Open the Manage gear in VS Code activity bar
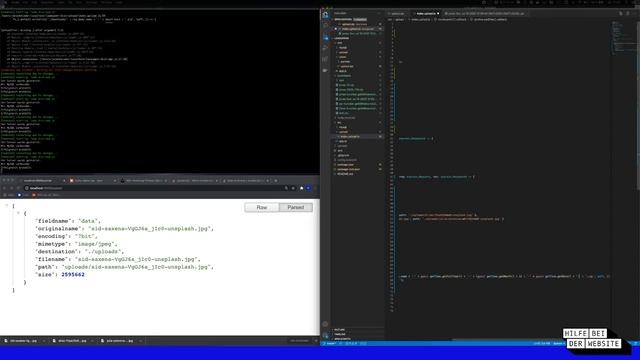Viewport: 640px width, 360px height. tap(325, 335)
